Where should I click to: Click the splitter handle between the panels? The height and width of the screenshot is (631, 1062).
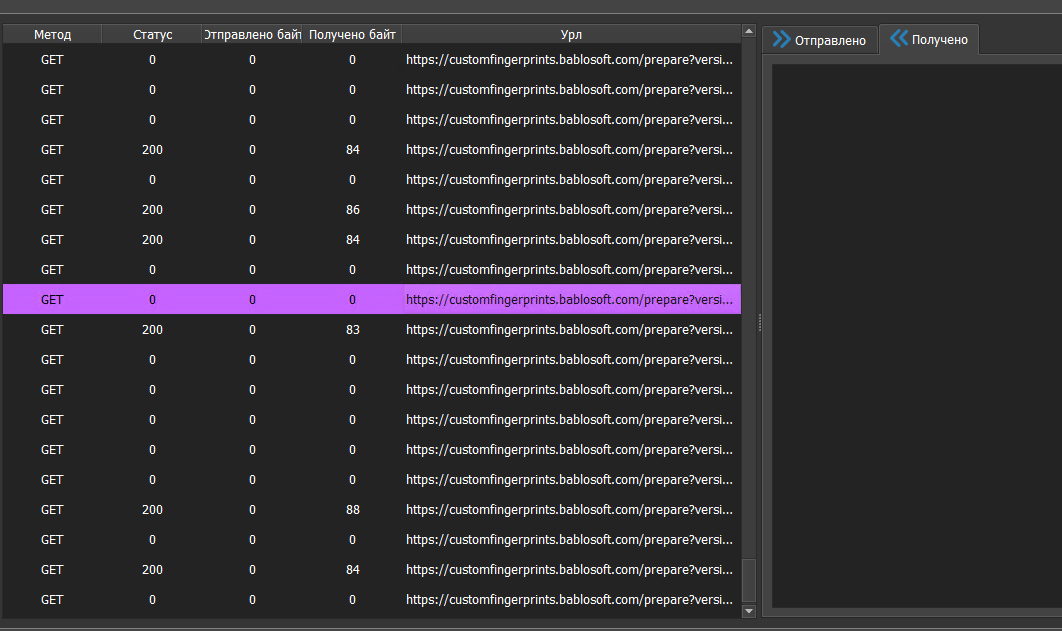click(x=759, y=322)
